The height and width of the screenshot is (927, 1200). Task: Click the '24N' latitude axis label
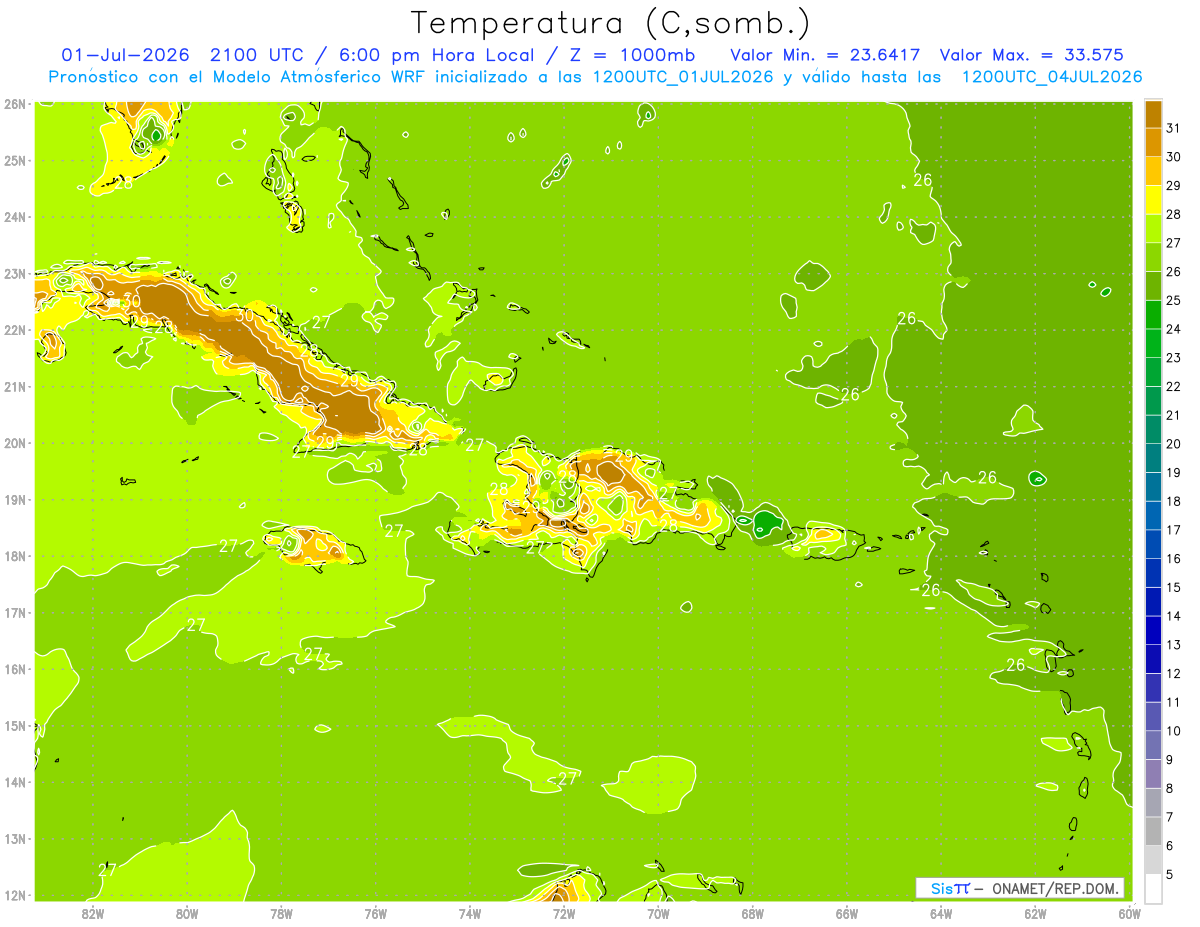[14, 217]
